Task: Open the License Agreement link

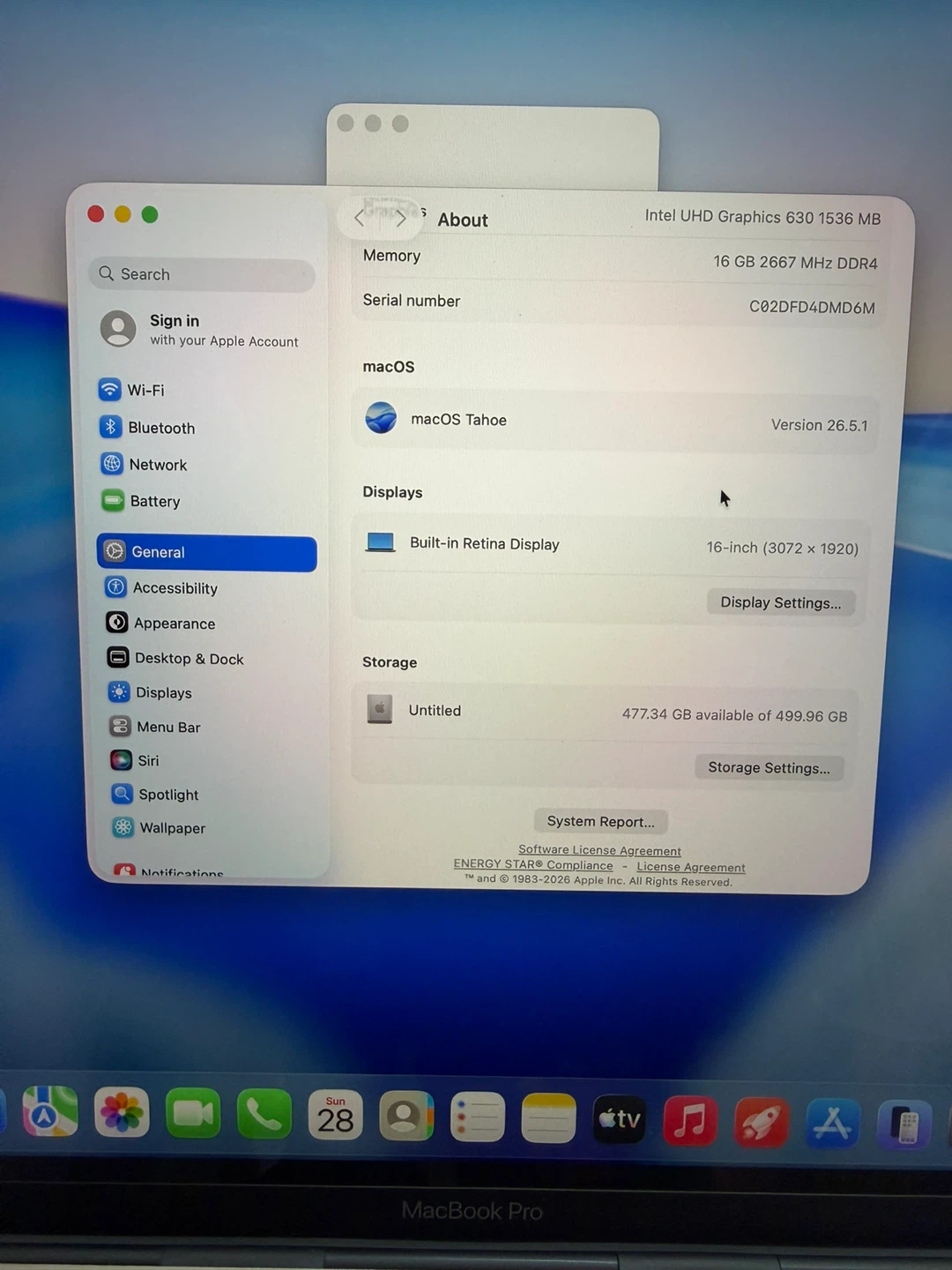Action: click(x=691, y=867)
